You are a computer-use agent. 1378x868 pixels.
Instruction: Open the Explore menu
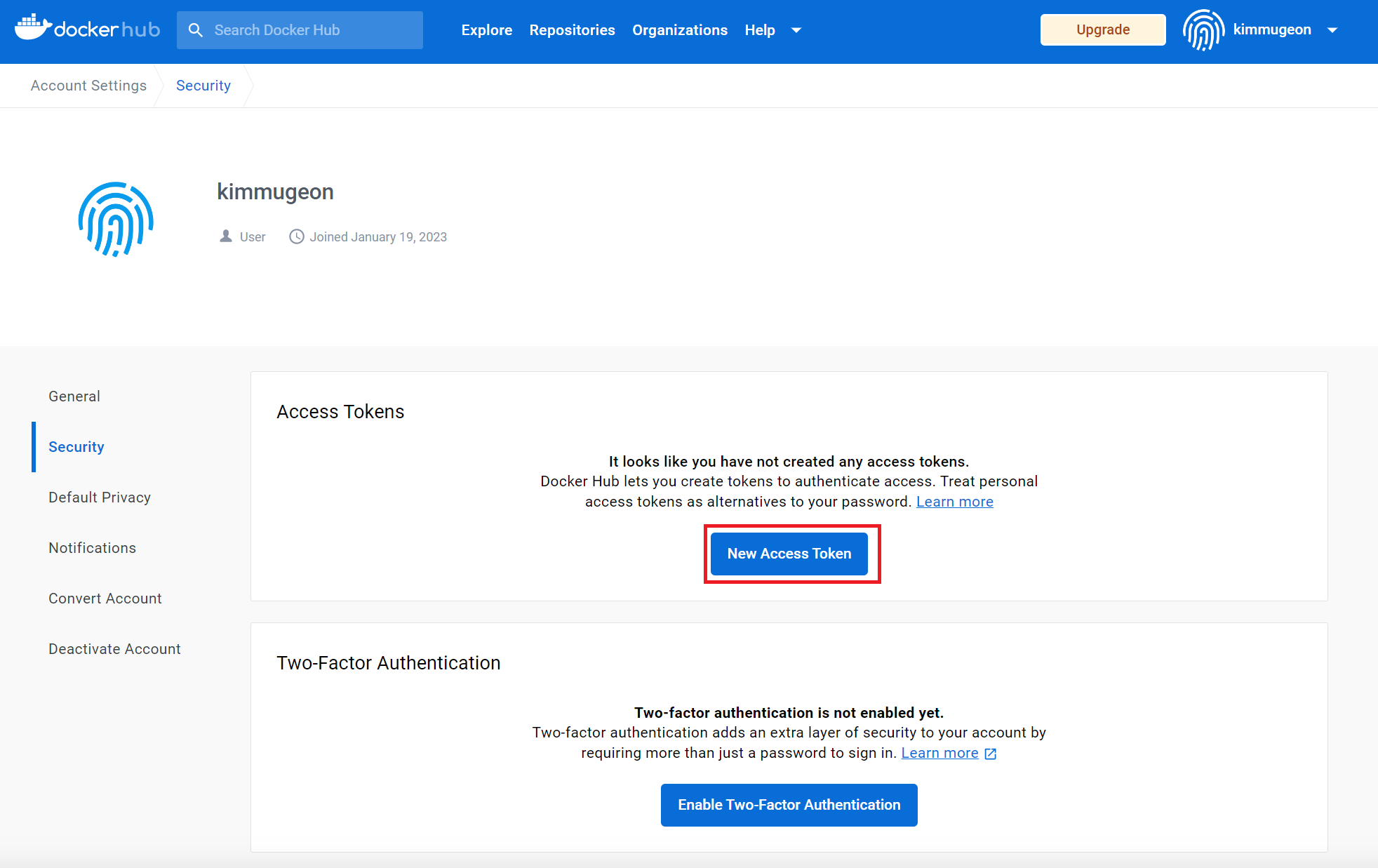coord(487,30)
